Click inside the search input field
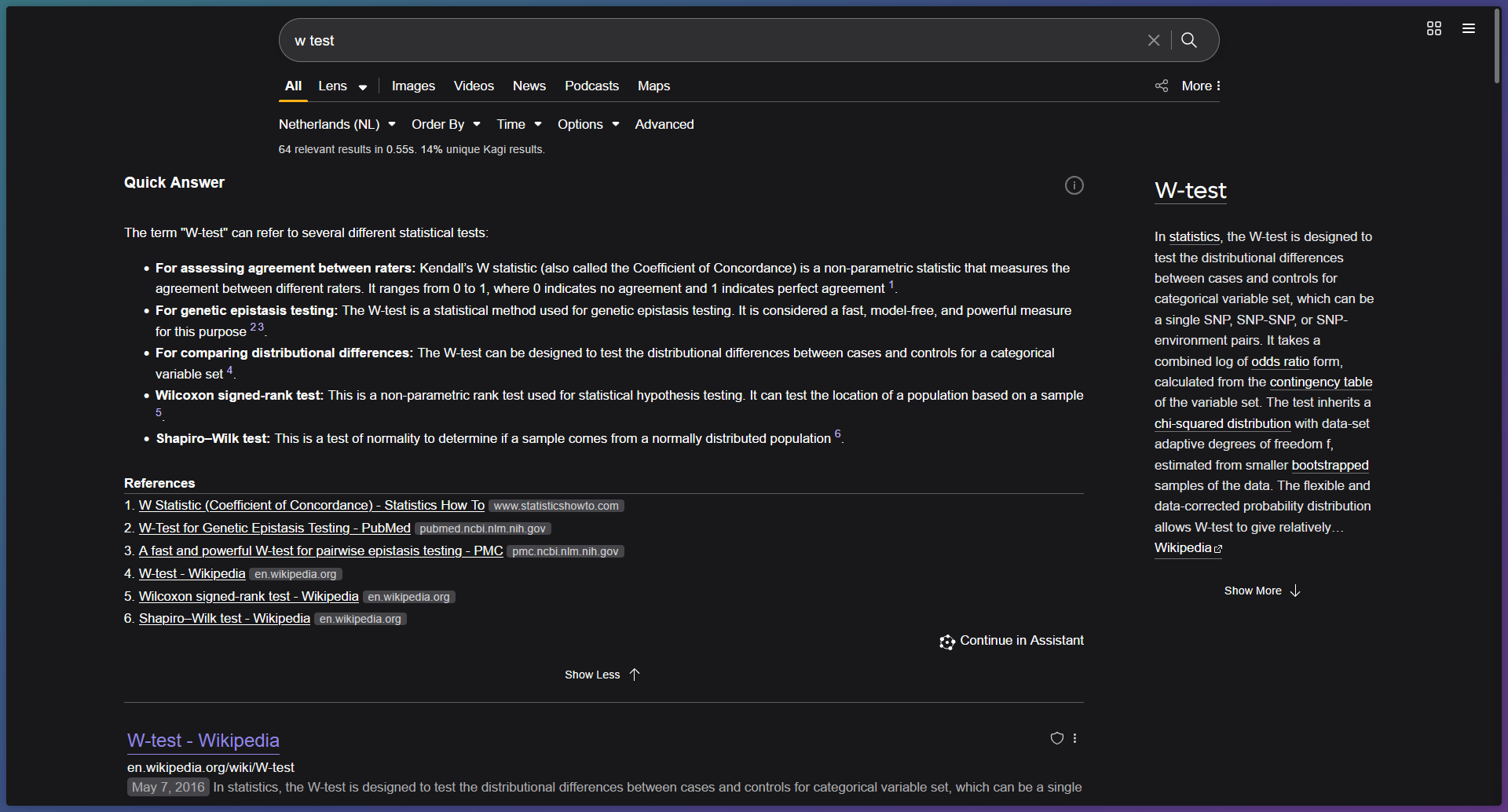Image resolution: width=1508 pixels, height=812 pixels. click(707, 40)
